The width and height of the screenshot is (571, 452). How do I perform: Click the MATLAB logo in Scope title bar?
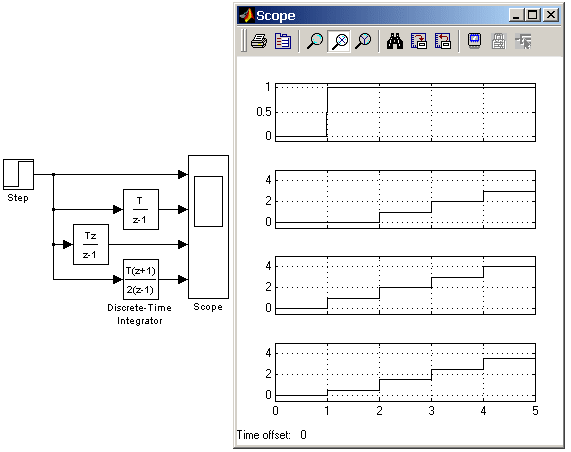247,16
